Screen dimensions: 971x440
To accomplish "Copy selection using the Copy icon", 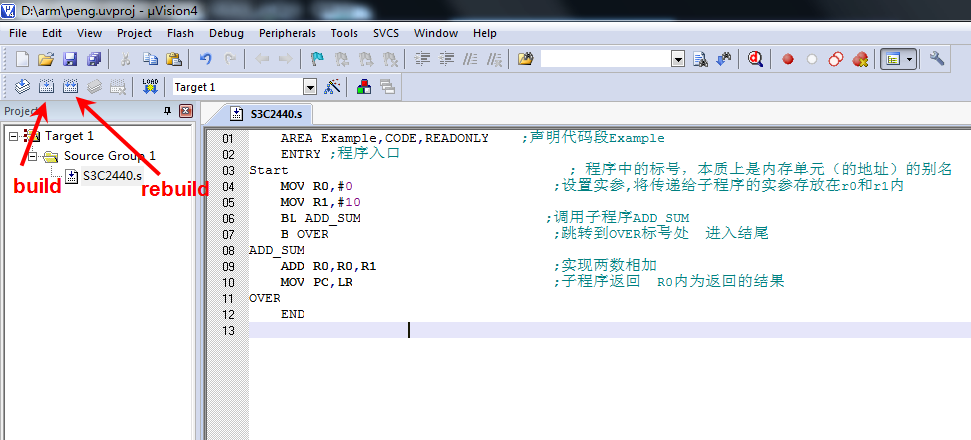I will pyautogui.click(x=150, y=59).
